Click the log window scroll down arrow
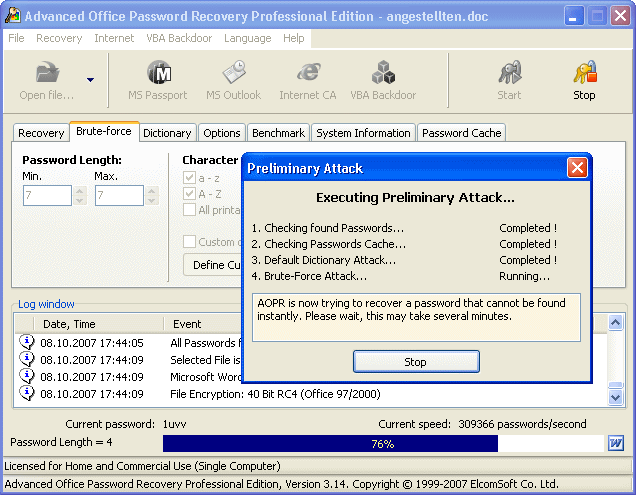 click(x=615, y=398)
